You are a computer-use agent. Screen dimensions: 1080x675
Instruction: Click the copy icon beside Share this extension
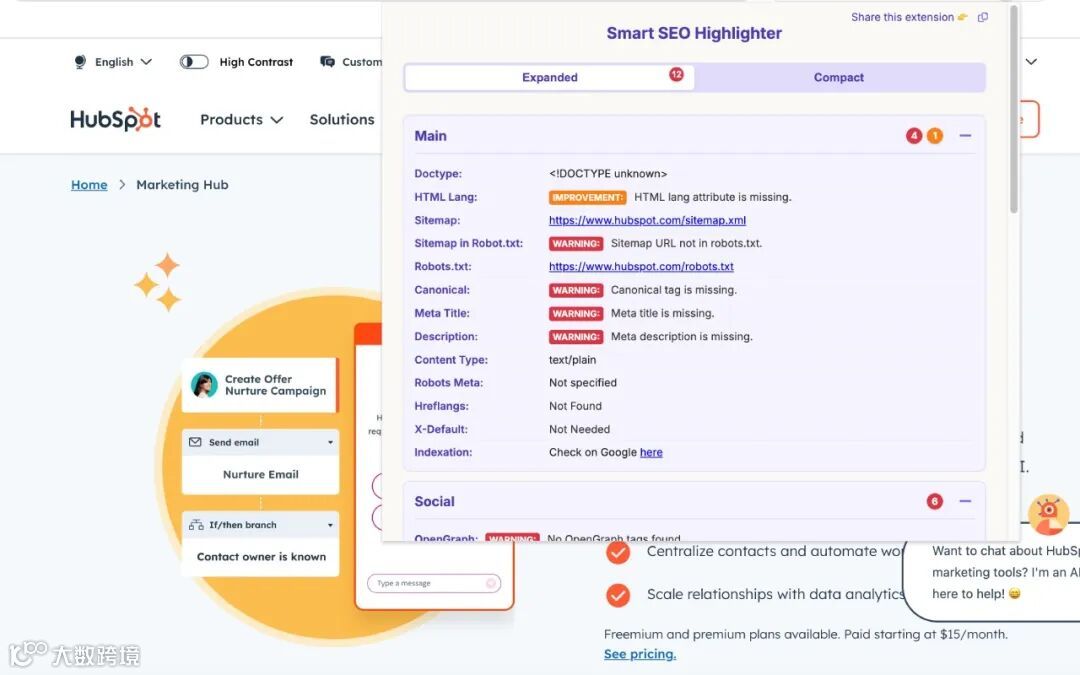click(x=983, y=17)
